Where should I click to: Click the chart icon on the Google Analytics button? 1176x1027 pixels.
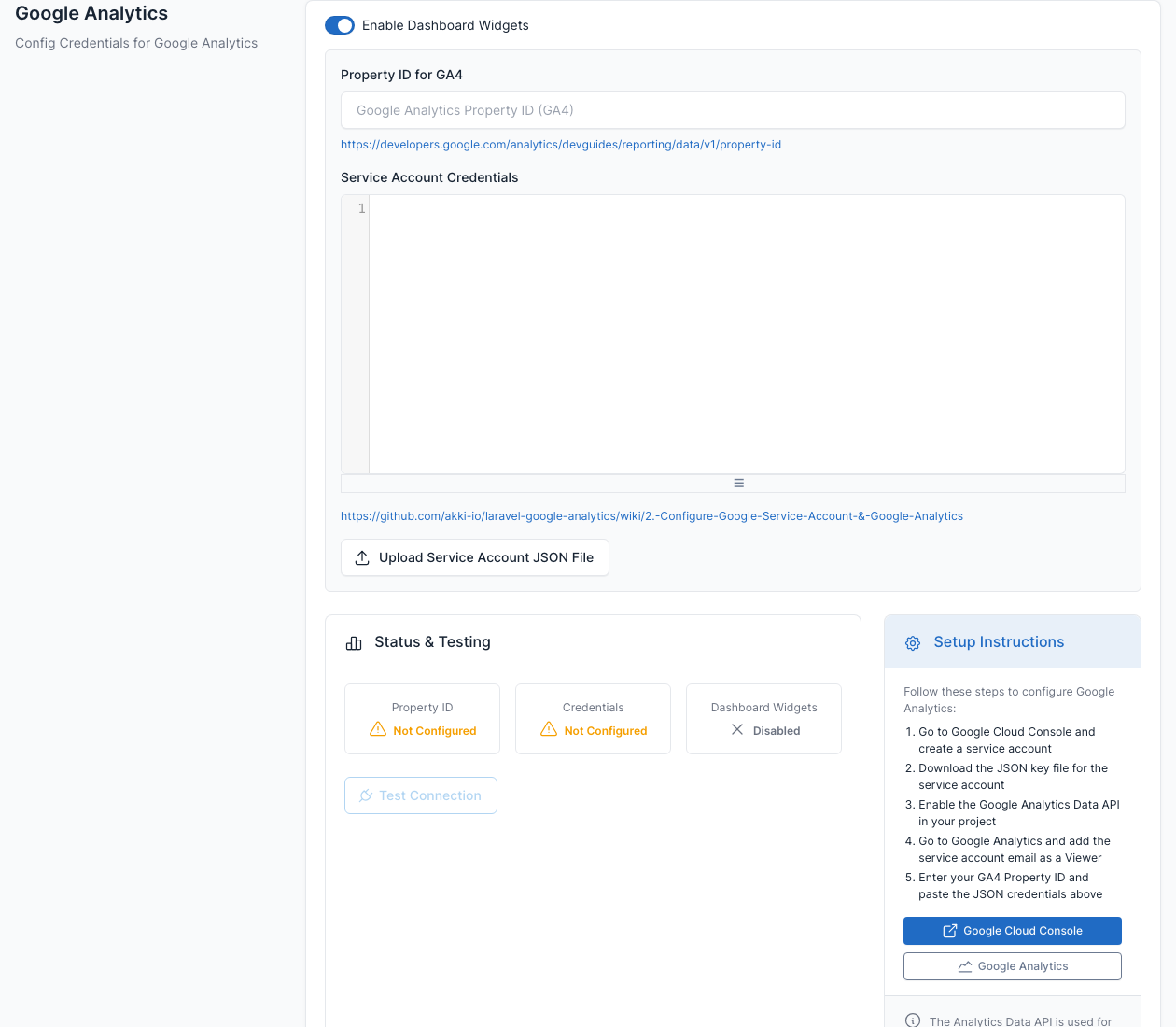(965, 966)
